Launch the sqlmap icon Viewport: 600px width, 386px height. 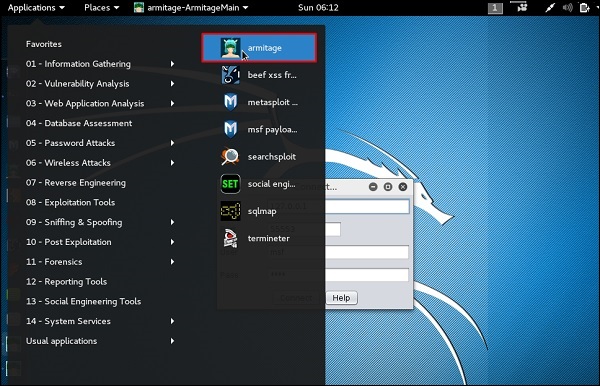(x=230, y=211)
